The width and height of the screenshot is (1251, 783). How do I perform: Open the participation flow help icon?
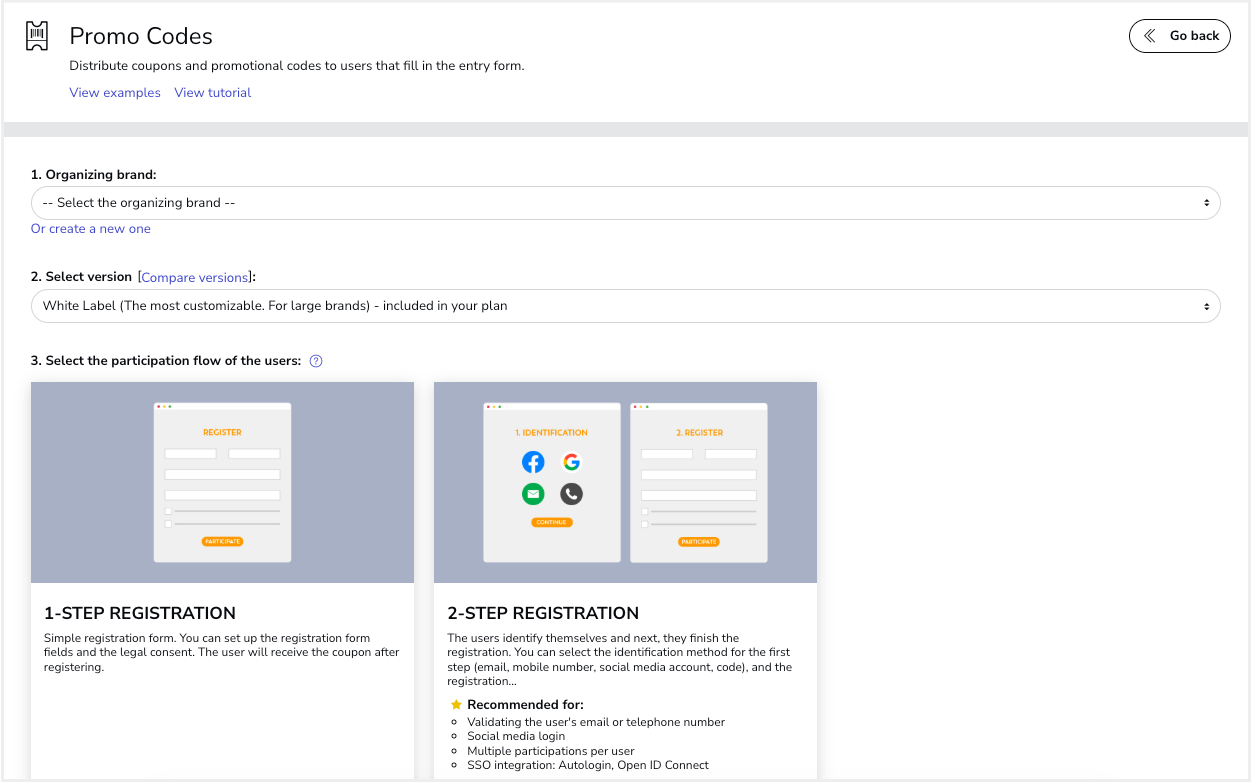click(316, 361)
